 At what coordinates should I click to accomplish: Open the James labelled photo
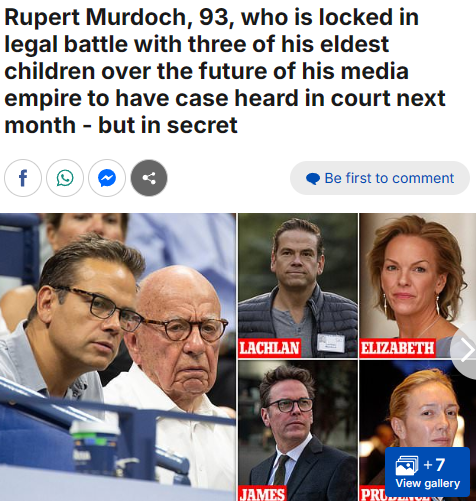pyautogui.click(x=298, y=431)
